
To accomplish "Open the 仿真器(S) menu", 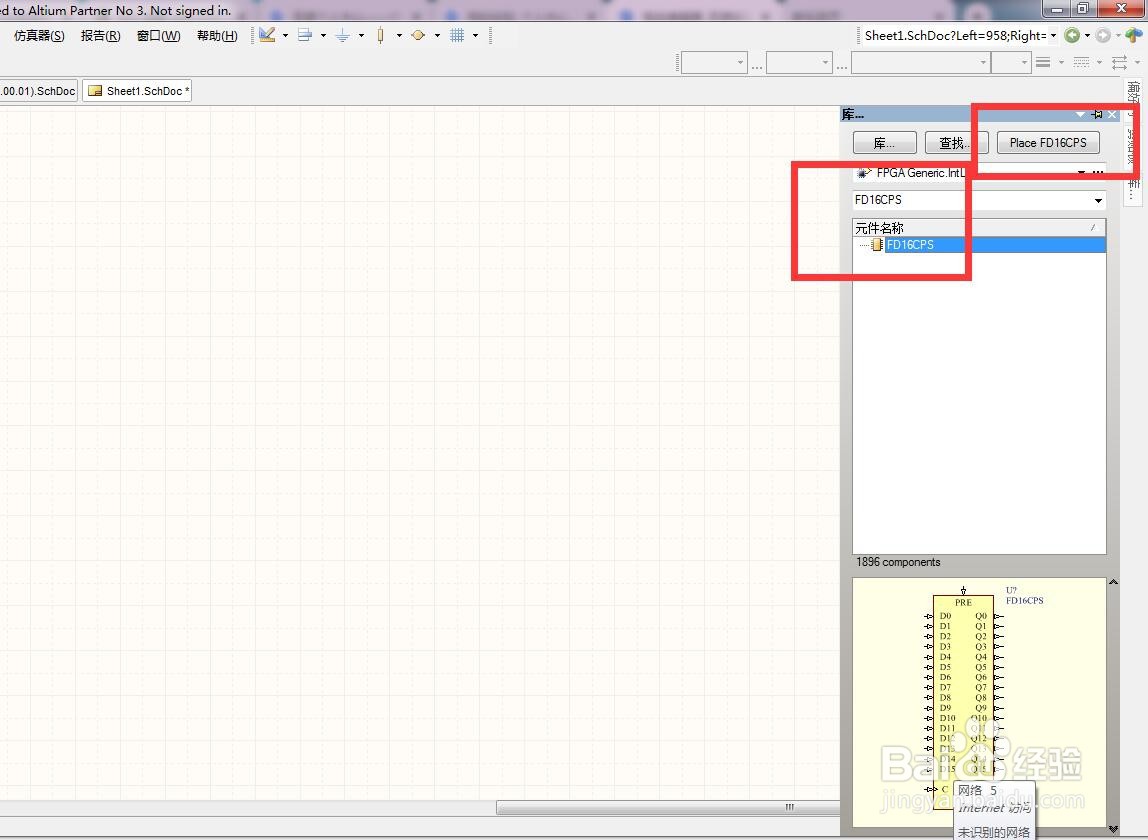I will [x=39, y=35].
